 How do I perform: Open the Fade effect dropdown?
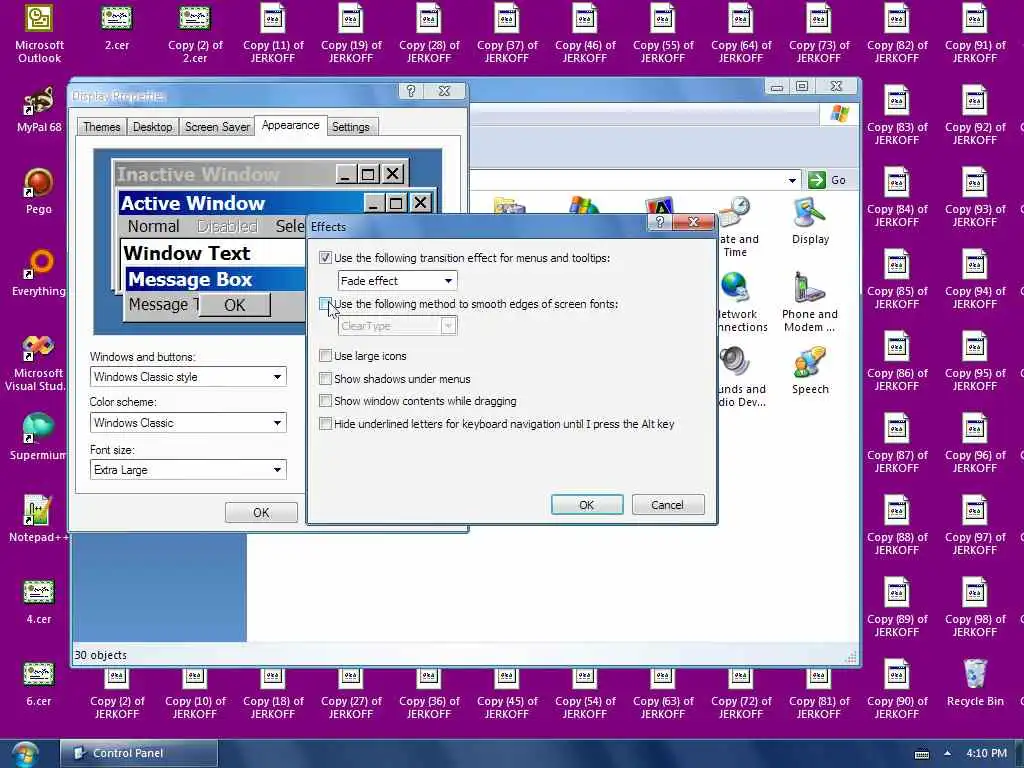click(397, 281)
